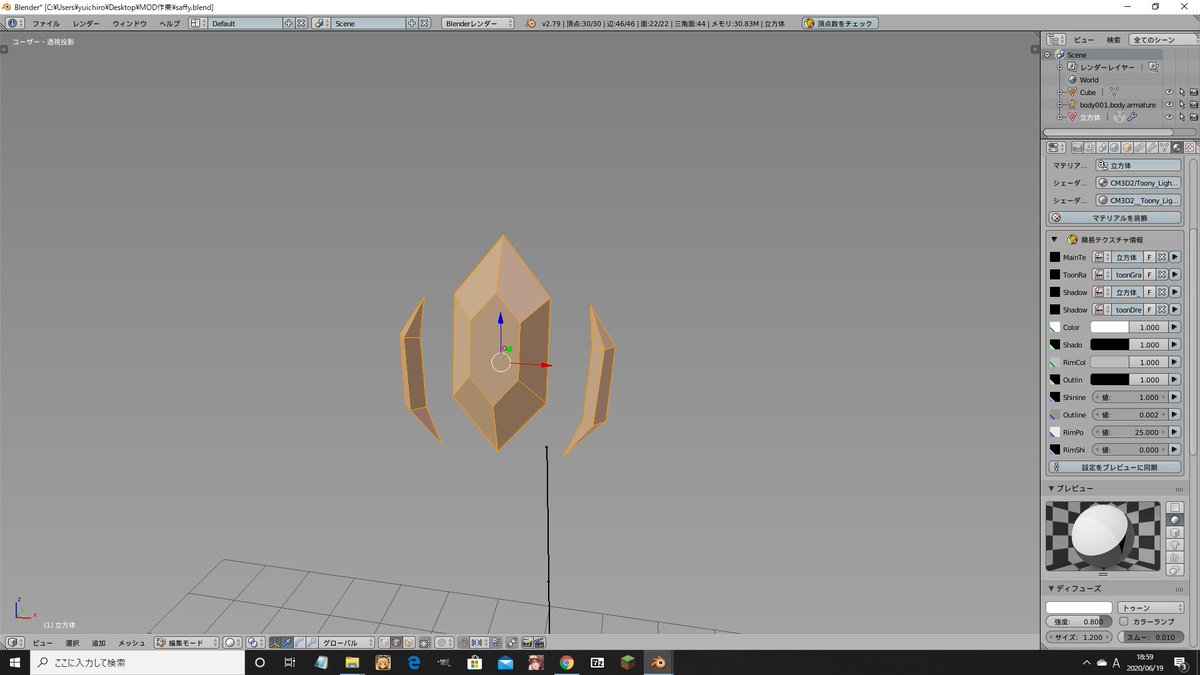Open the modifiers wrench tab icon
Screen dimensions: 1200x675
[x=1151, y=147]
